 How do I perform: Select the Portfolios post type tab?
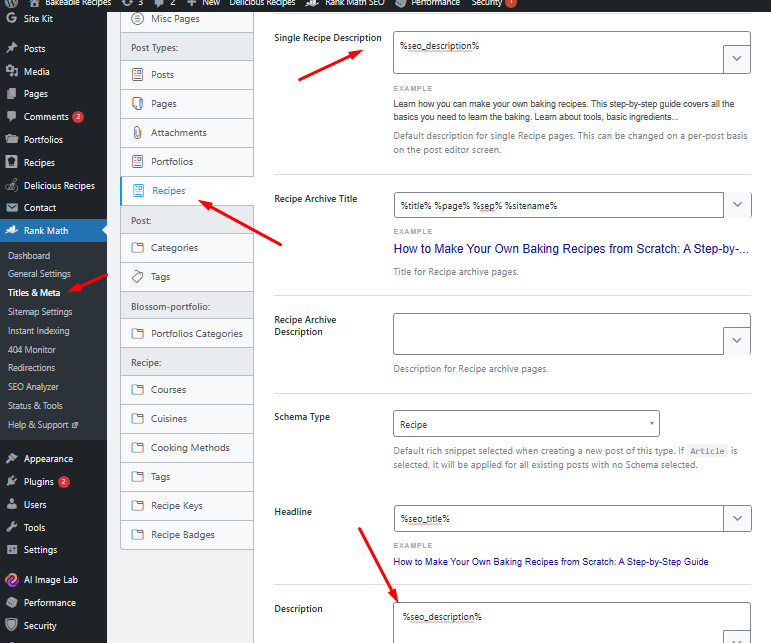point(171,162)
